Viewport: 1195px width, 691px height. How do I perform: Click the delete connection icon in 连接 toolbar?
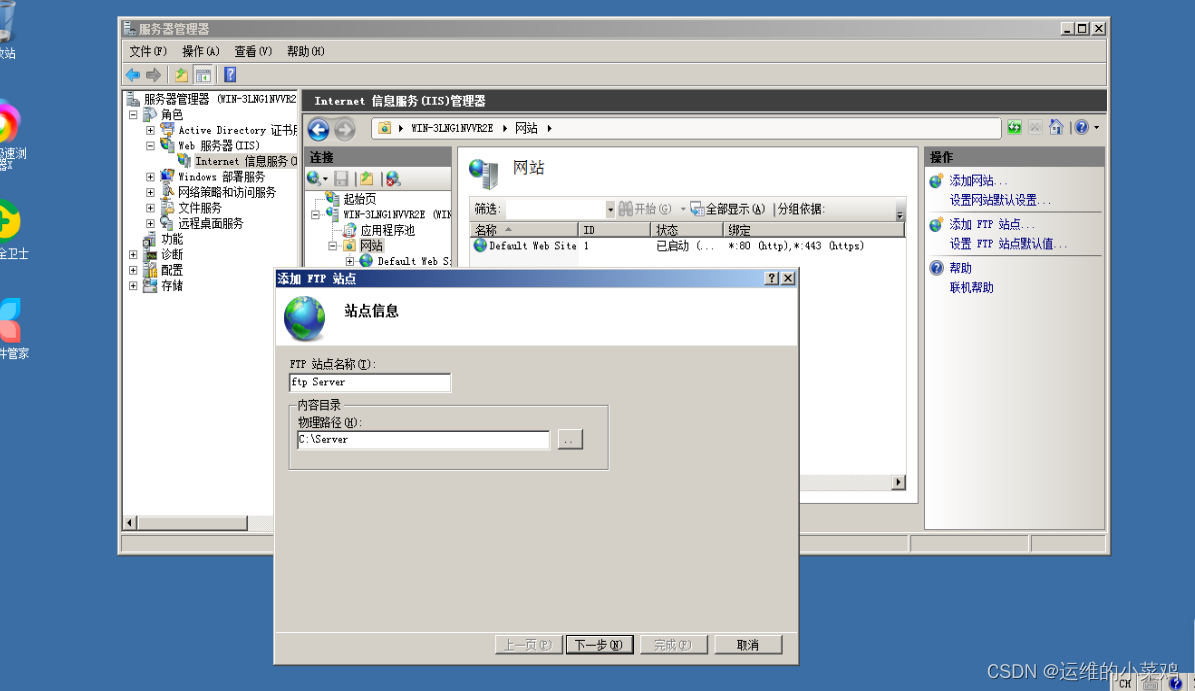click(x=392, y=178)
